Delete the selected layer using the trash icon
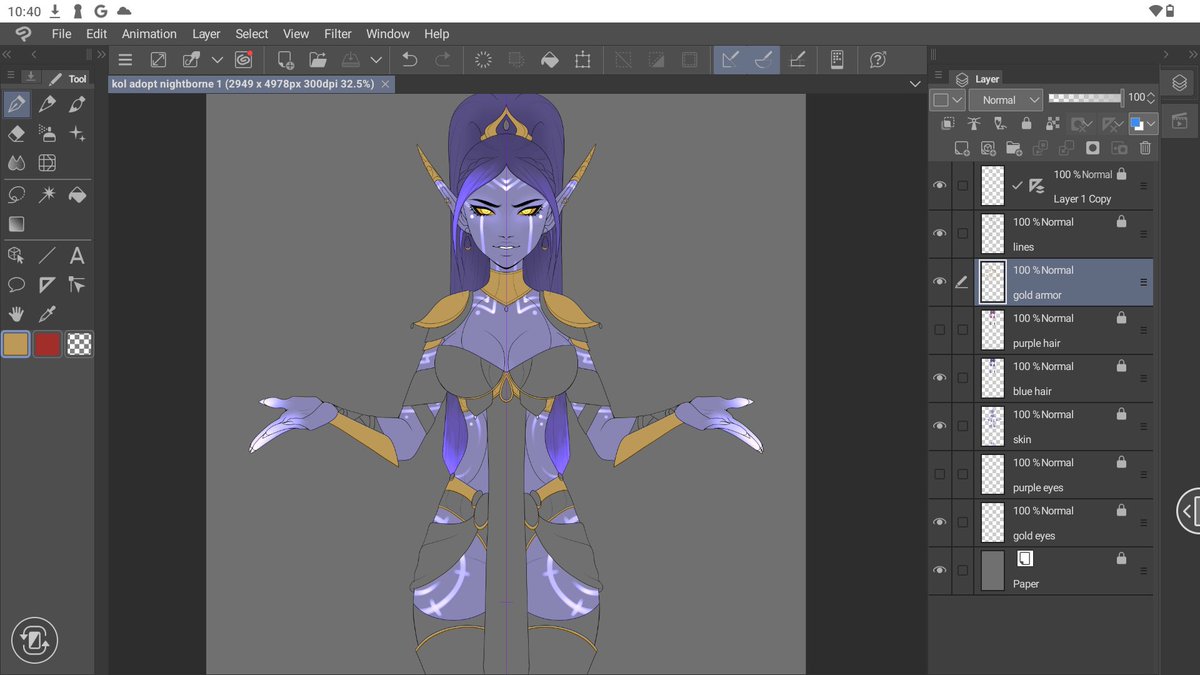 pyautogui.click(x=1145, y=148)
